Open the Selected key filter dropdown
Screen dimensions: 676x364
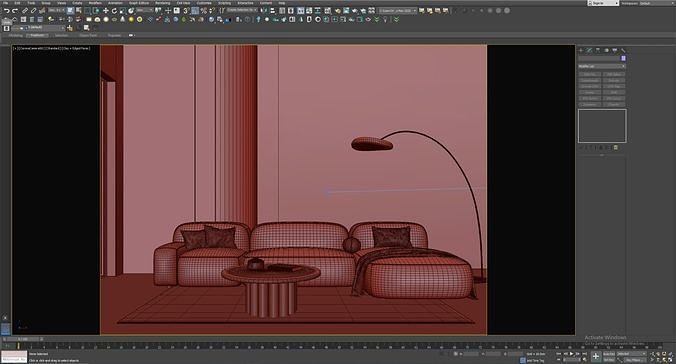(x=632, y=354)
